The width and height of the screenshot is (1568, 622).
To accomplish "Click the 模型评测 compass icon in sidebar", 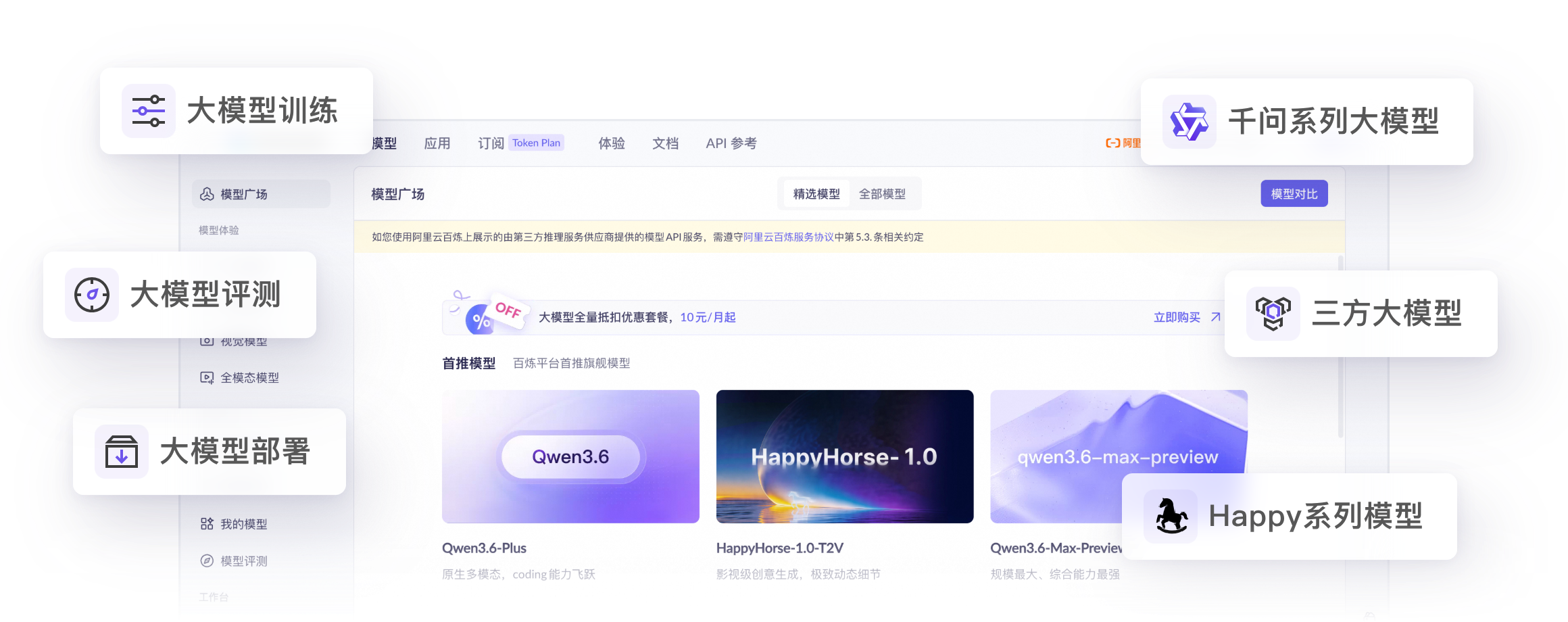I will pos(207,560).
